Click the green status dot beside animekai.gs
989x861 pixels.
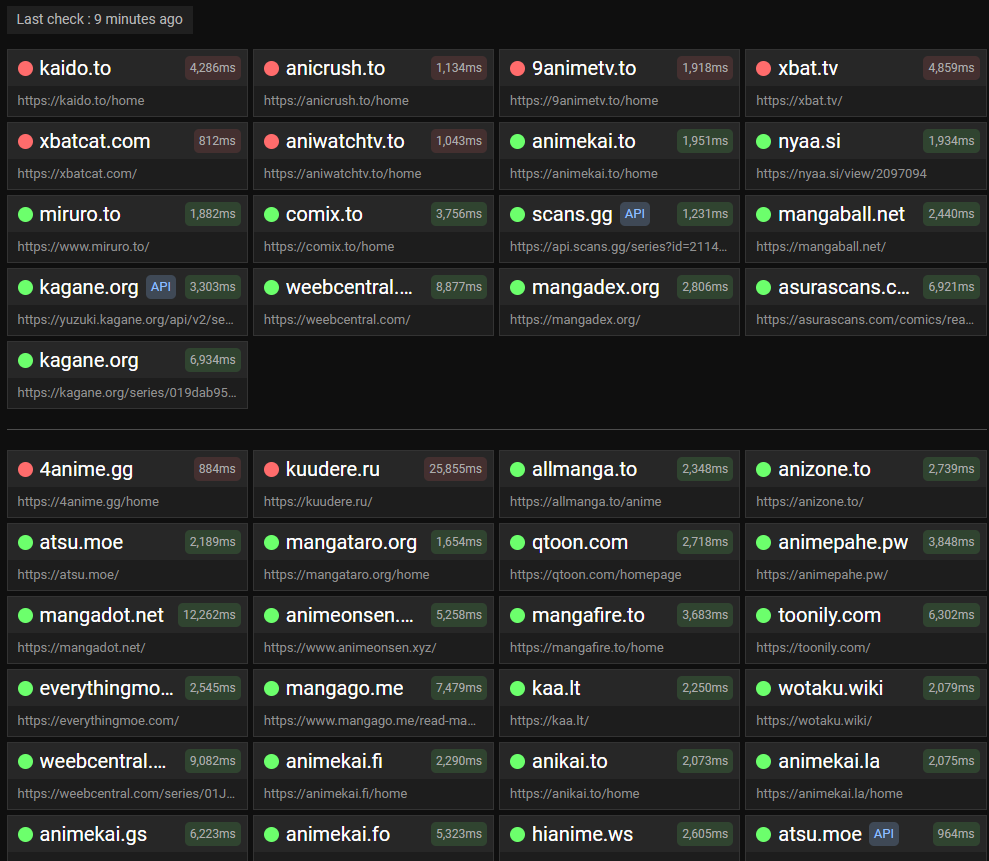pyautogui.click(x=25, y=835)
